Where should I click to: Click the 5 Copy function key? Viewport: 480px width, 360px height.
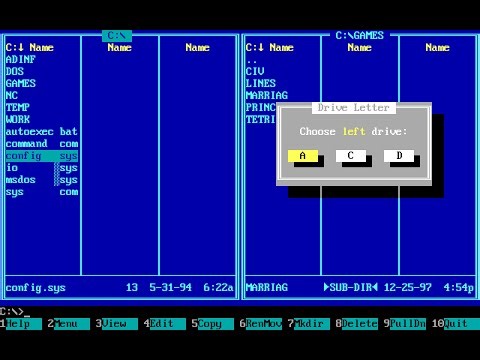point(213,324)
